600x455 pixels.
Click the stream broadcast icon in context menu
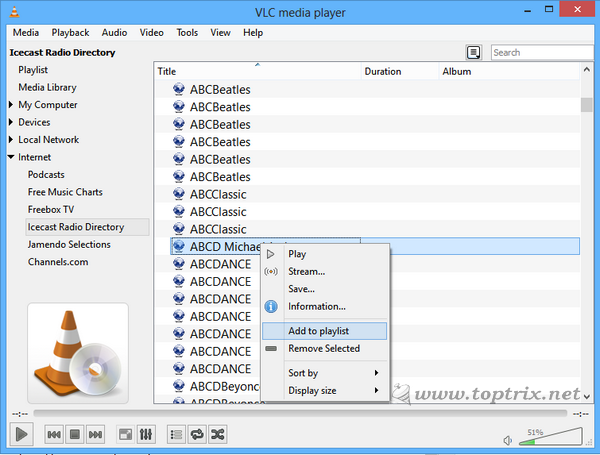(x=271, y=271)
